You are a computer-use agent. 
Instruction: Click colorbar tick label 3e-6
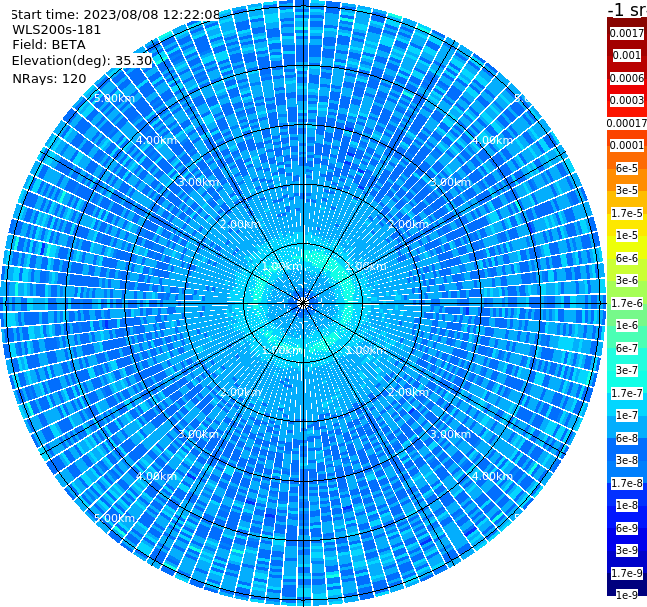tap(627, 280)
